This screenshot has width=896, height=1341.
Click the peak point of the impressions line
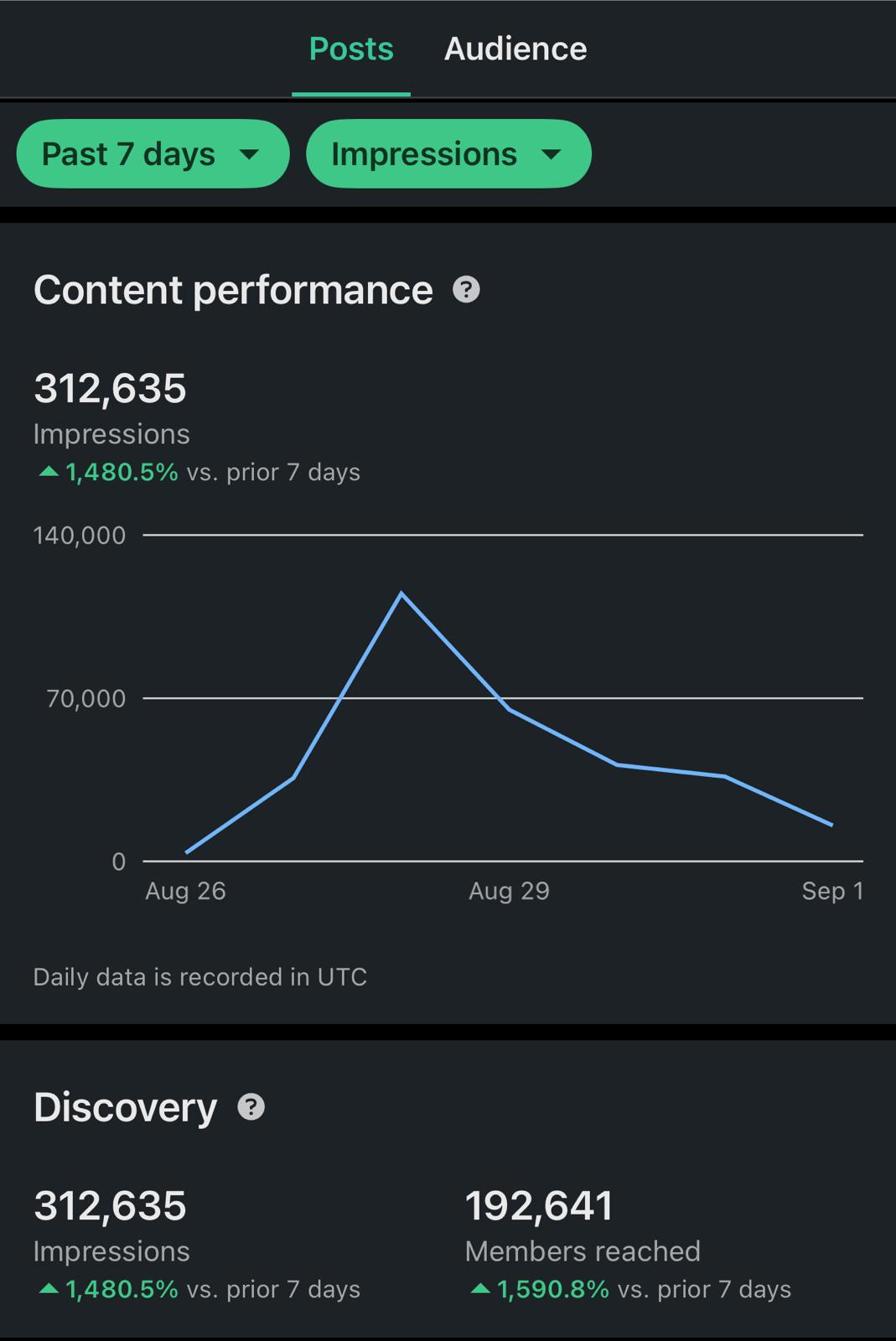[x=401, y=593]
